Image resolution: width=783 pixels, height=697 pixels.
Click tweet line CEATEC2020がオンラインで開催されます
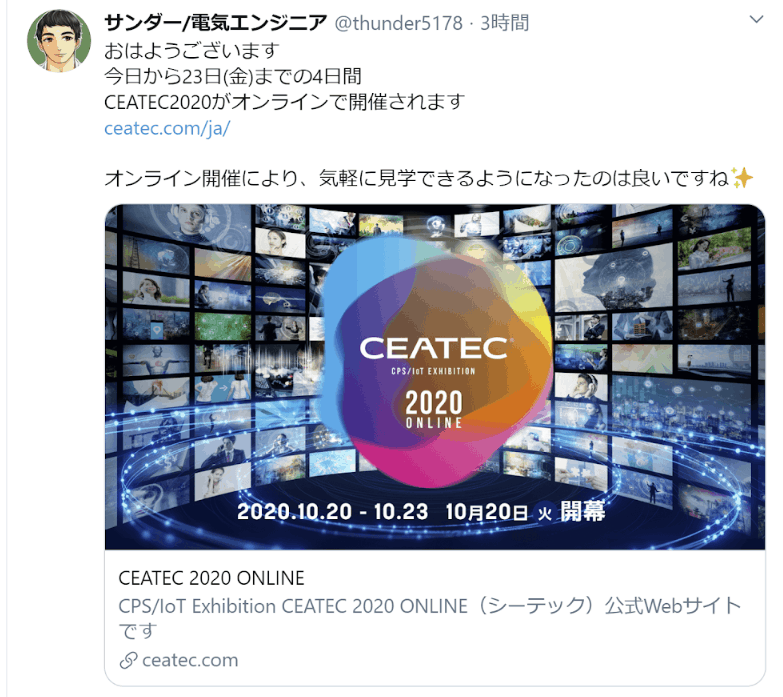(285, 102)
